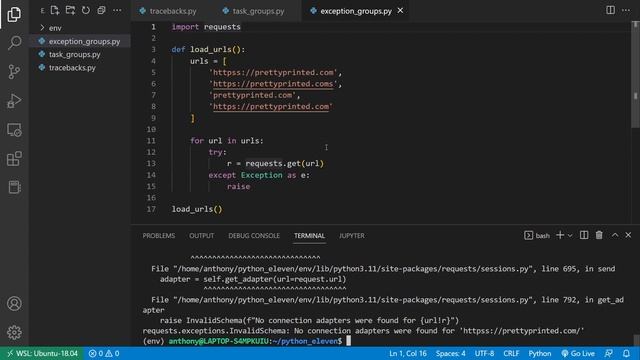Screen dimensions: 640x360
Task: Open editor more actions ellipsis
Action: (626, 10)
